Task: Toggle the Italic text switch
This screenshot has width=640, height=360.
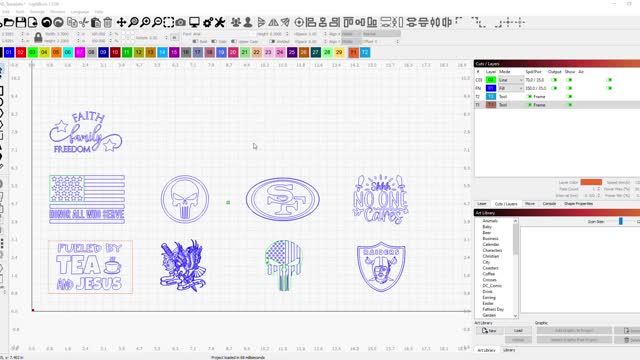Action: click(x=214, y=42)
